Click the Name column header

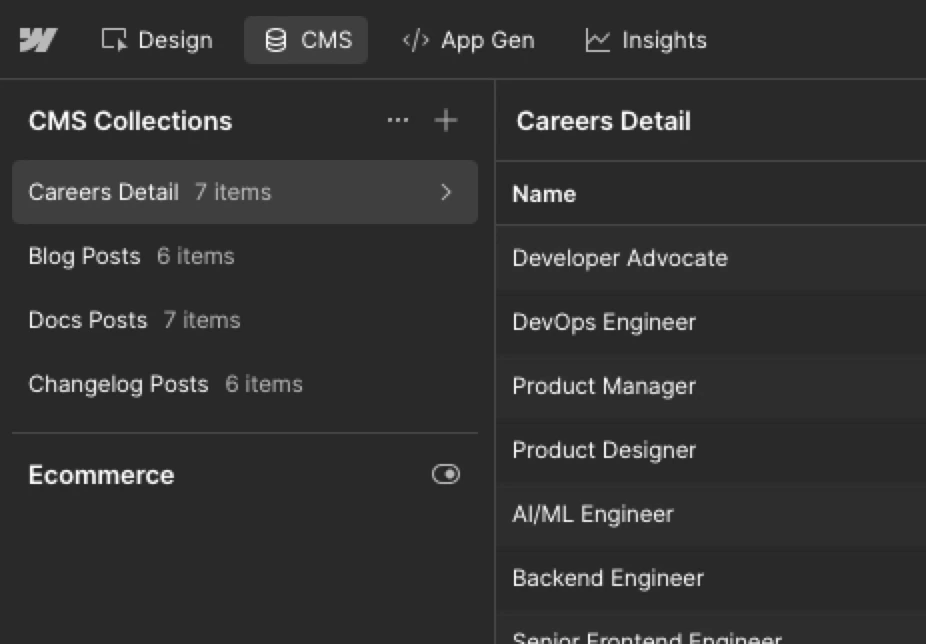tap(544, 194)
